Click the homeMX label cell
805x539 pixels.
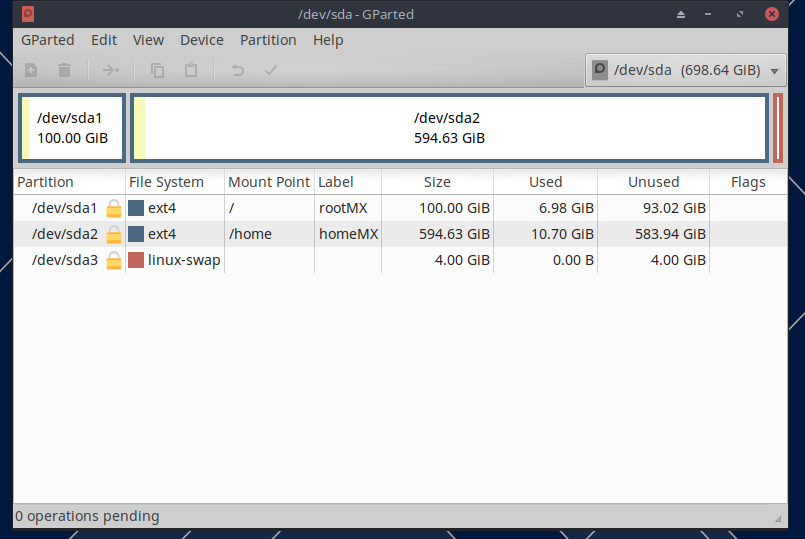348,234
